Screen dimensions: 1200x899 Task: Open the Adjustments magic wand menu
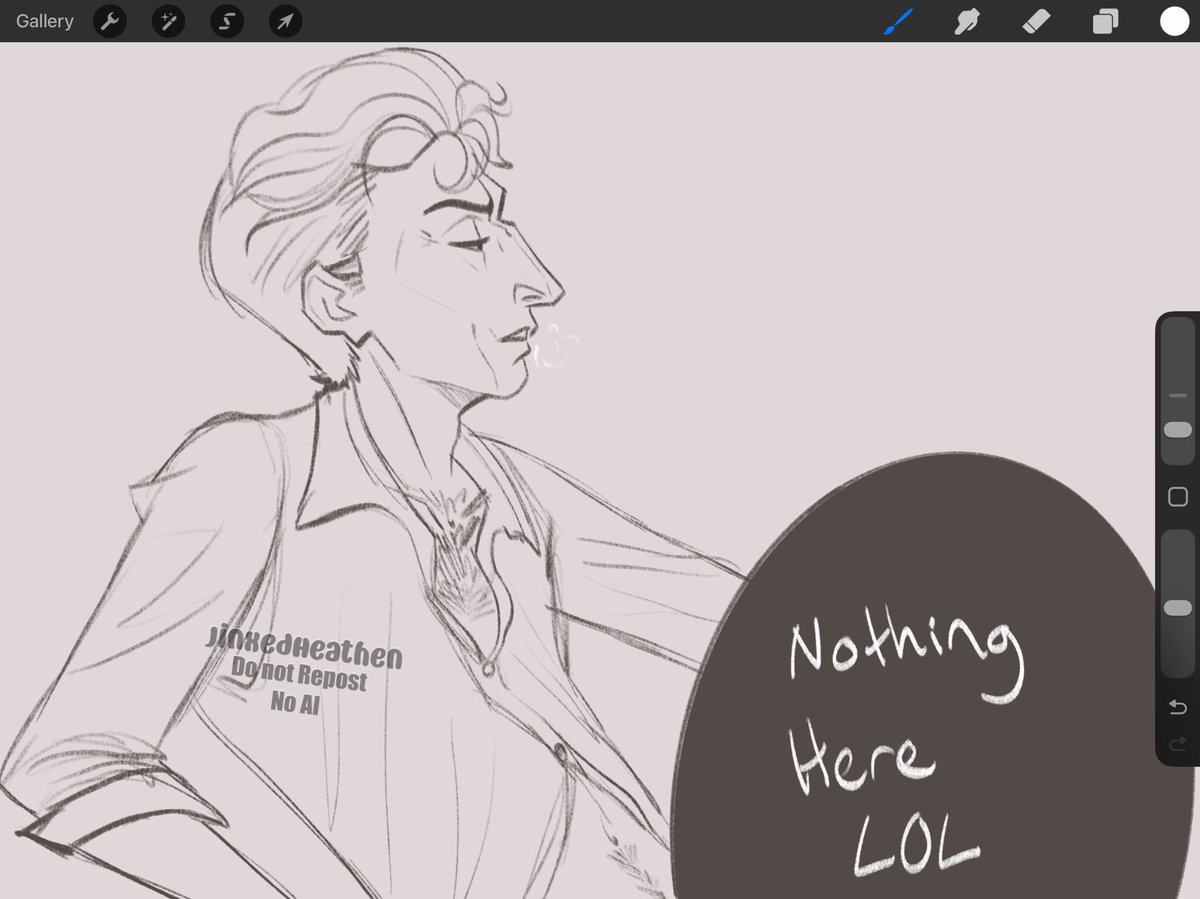[x=168, y=21]
